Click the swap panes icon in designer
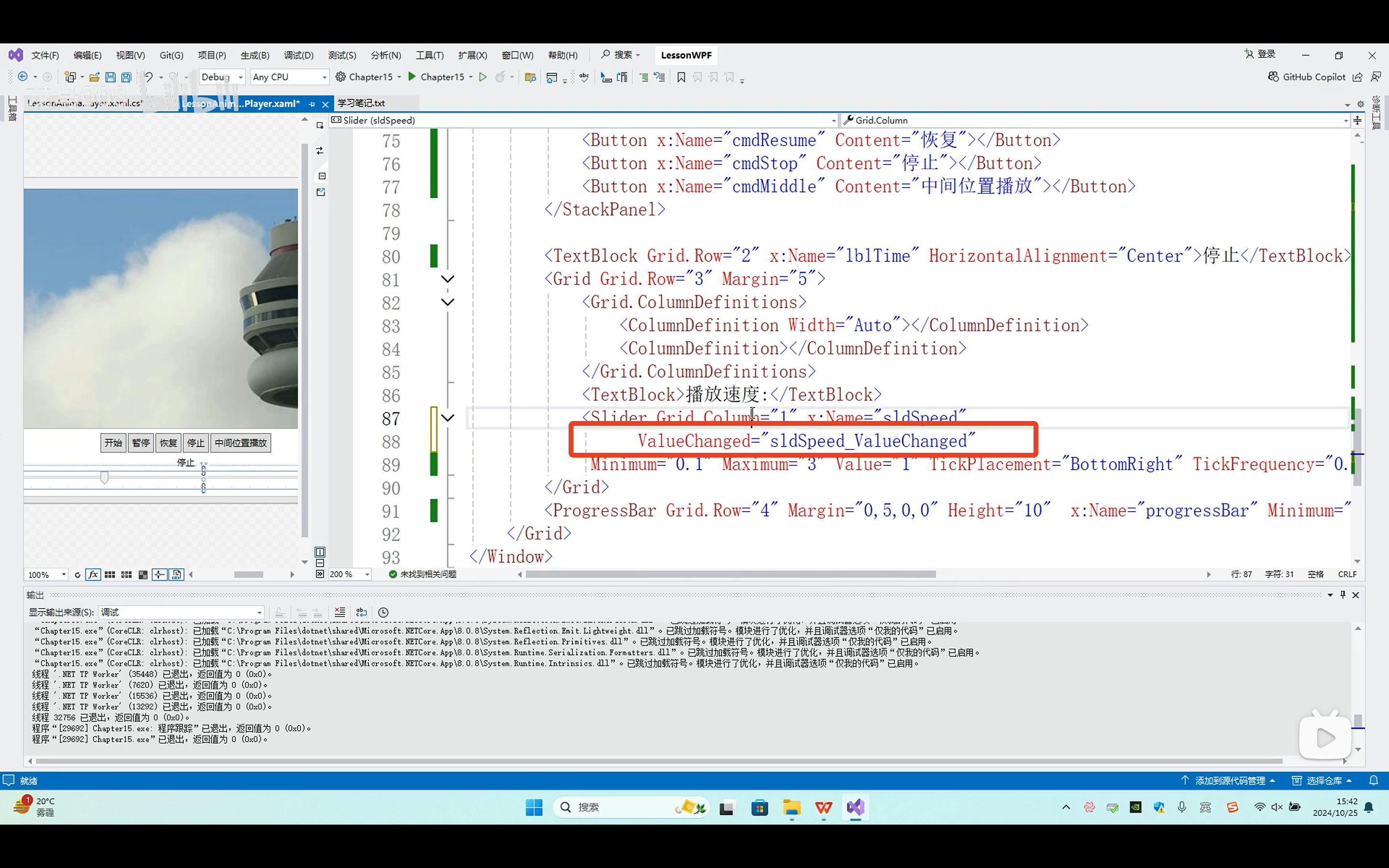Viewport: 1389px width, 868px height. point(320,151)
